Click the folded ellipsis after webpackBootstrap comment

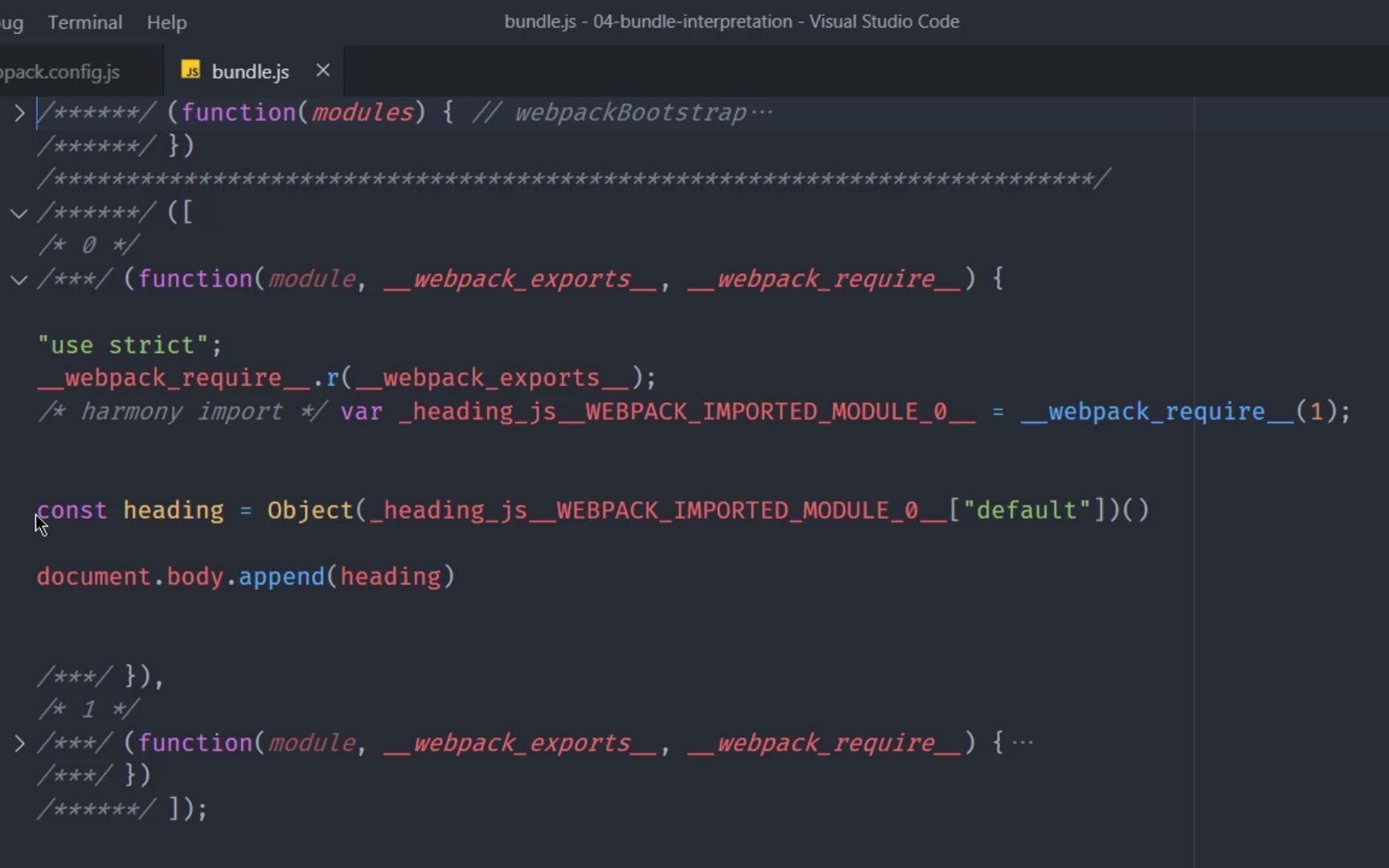point(762,113)
